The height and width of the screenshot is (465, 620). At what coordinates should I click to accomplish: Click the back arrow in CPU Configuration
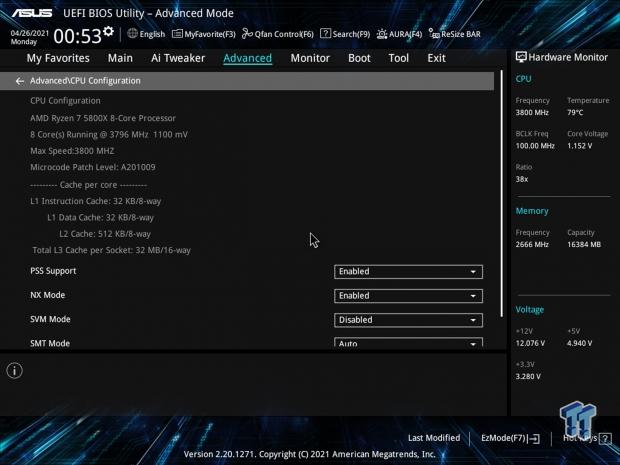coord(20,81)
